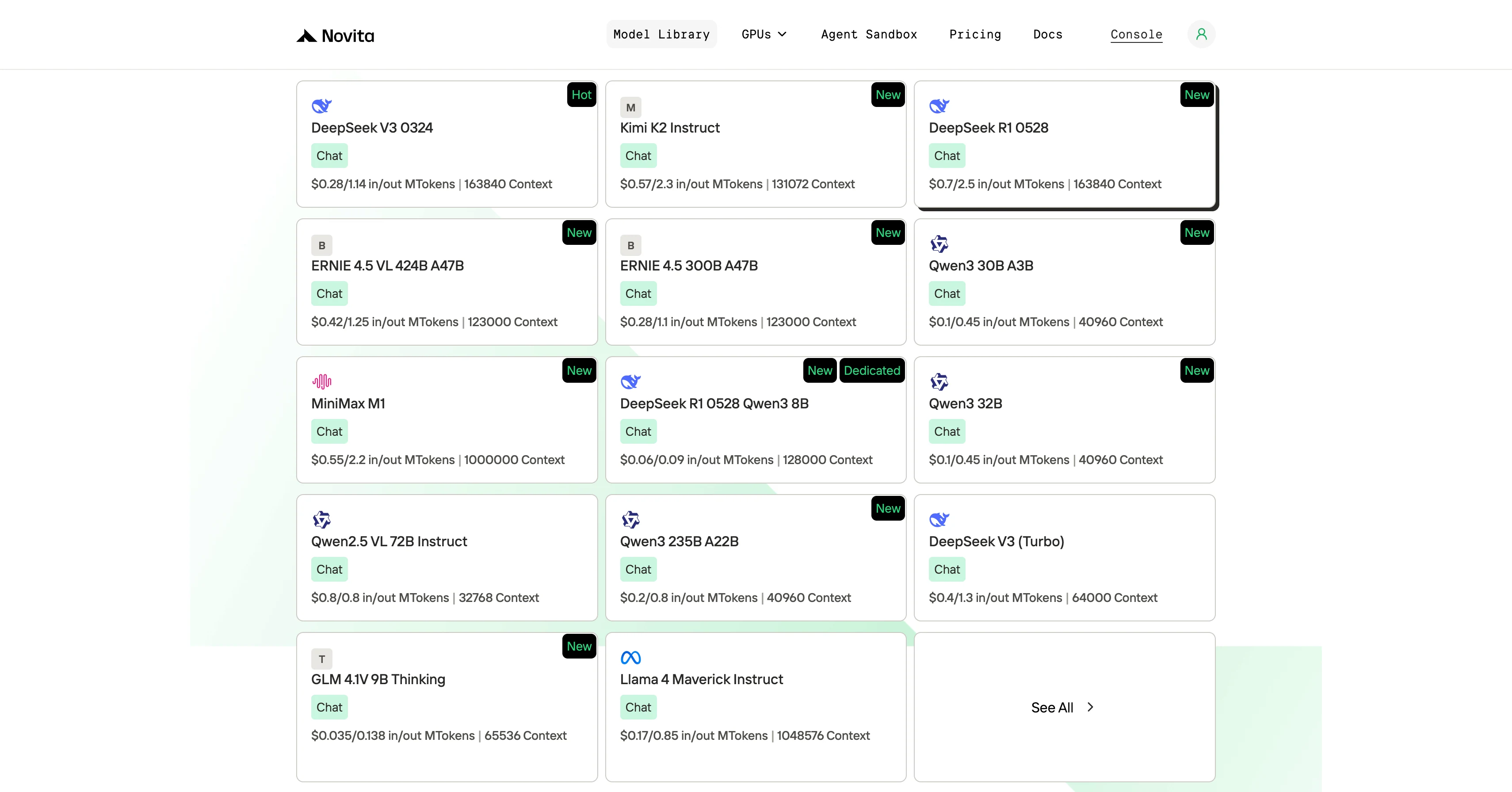Click the "$0.28/1.14 in/out MTokens | 163840 Context" text
Viewport: 1512px width, 792px height.
click(431, 184)
